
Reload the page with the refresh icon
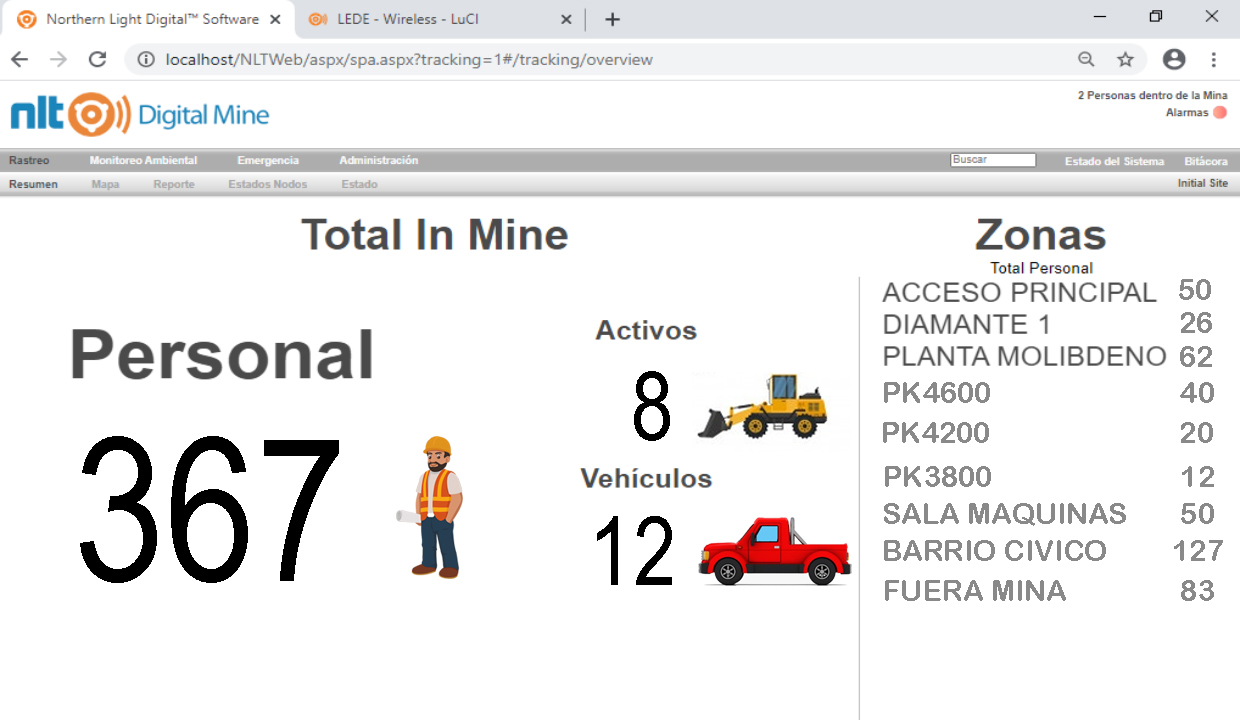click(97, 60)
